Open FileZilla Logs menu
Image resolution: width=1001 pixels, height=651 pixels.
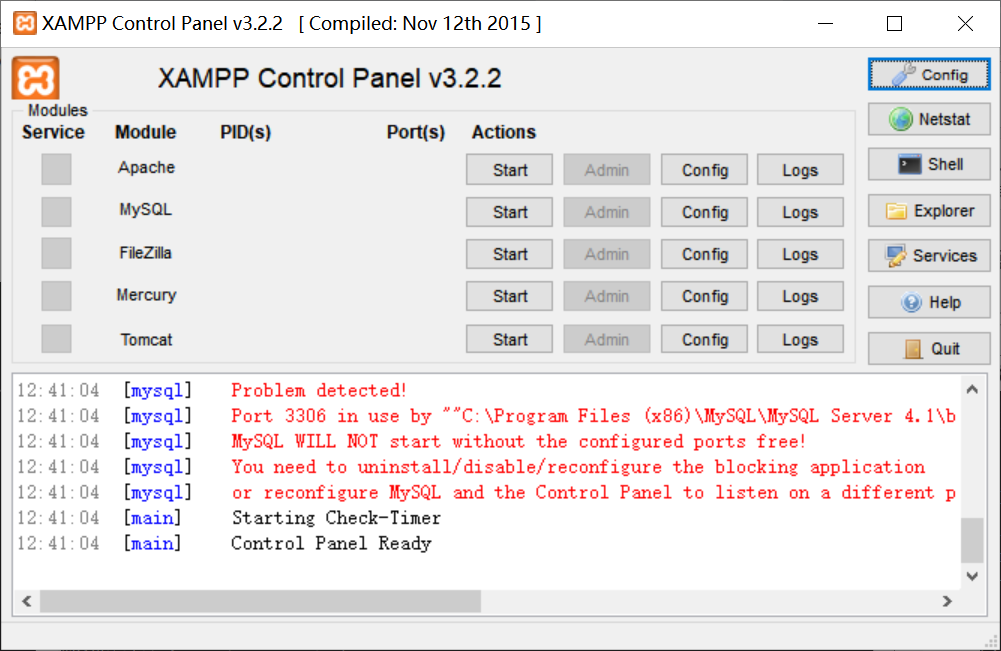tap(801, 254)
